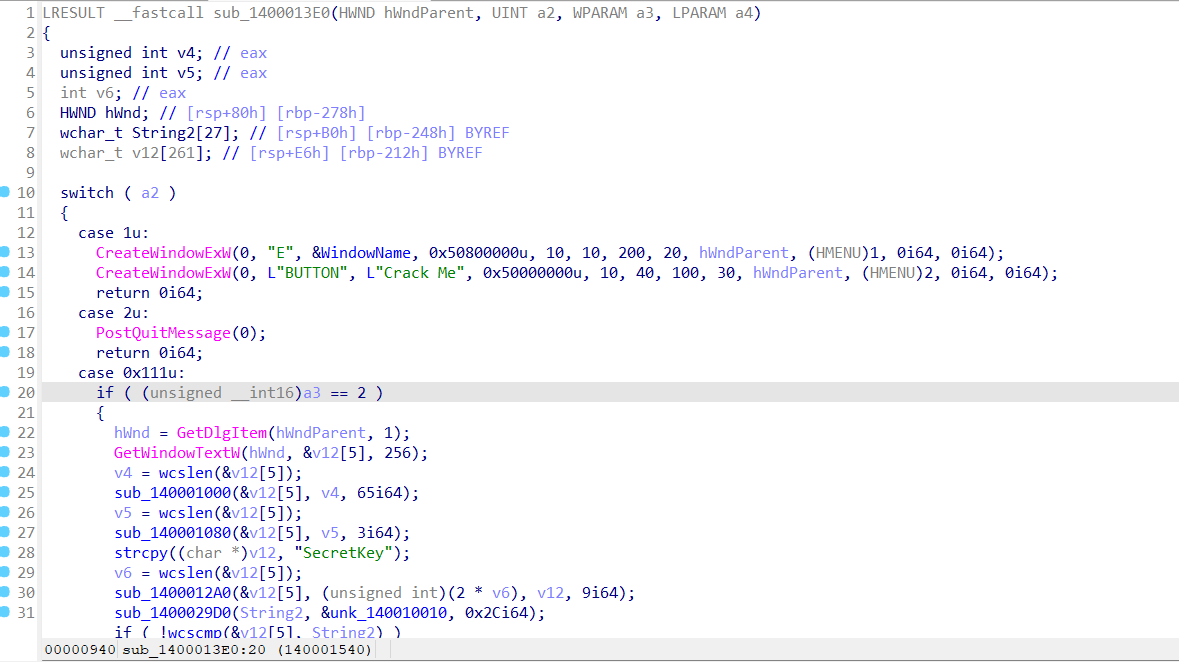The width and height of the screenshot is (1179, 662).
Task: Click v12[261] declaration on line 8
Action: point(168,153)
